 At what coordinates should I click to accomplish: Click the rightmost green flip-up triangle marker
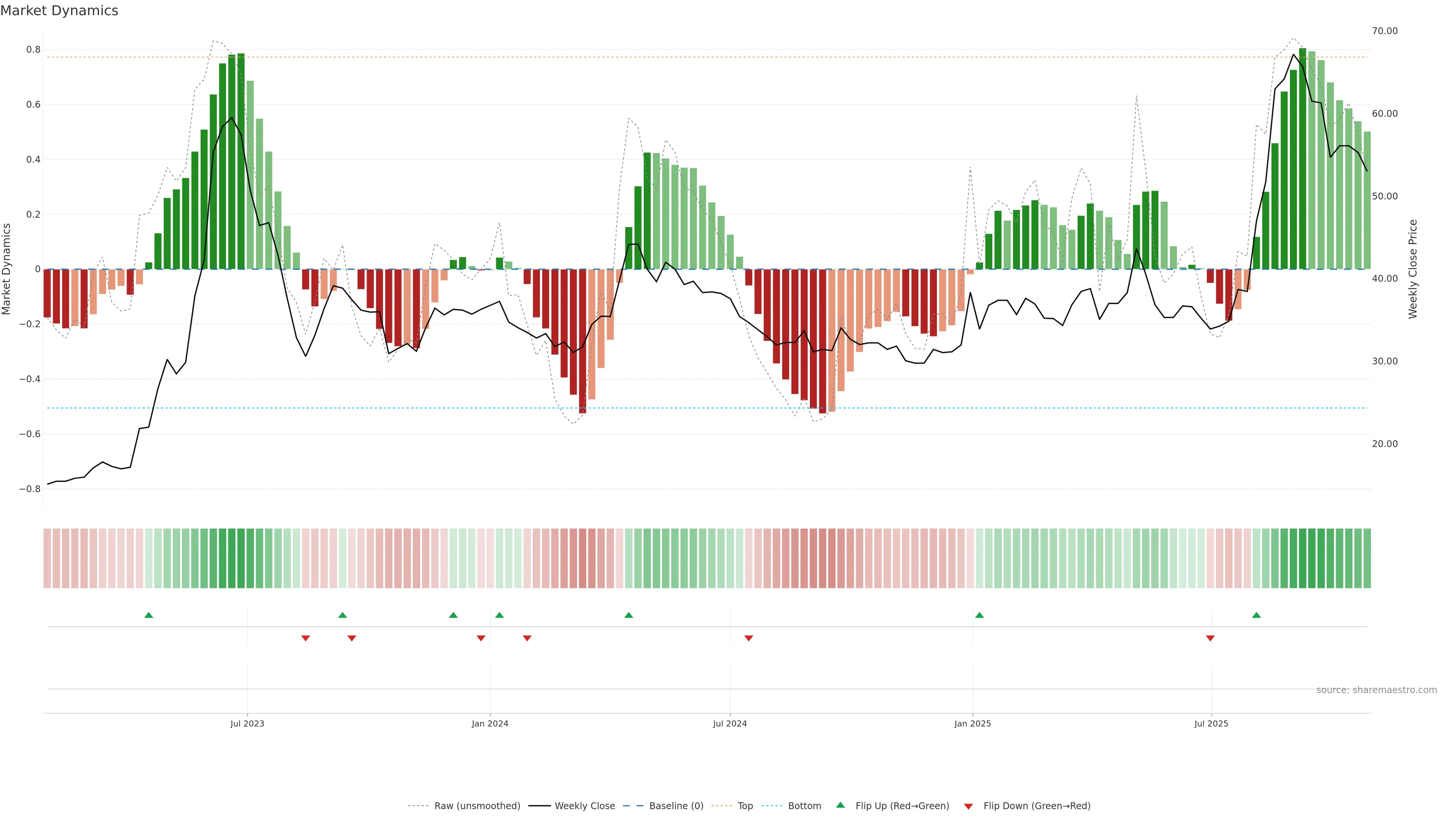(1256, 615)
